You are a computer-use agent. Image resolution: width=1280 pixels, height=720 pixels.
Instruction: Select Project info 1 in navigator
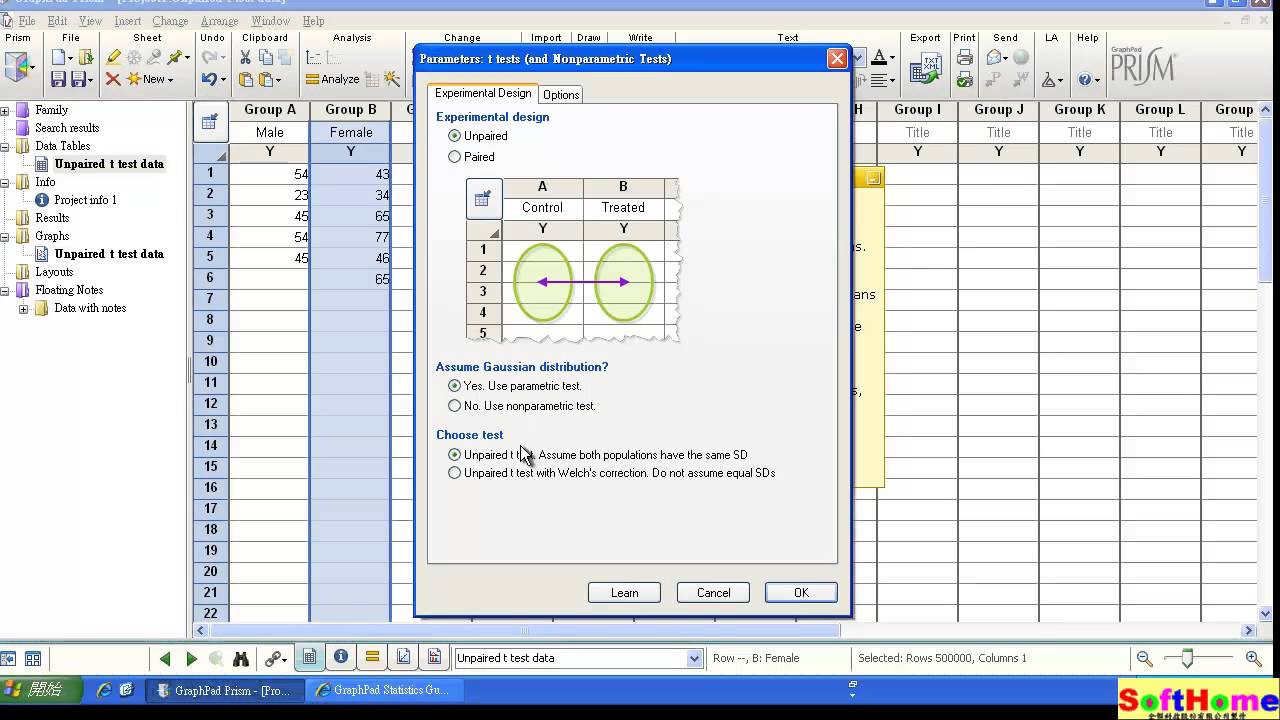click(x=85, y=200)
